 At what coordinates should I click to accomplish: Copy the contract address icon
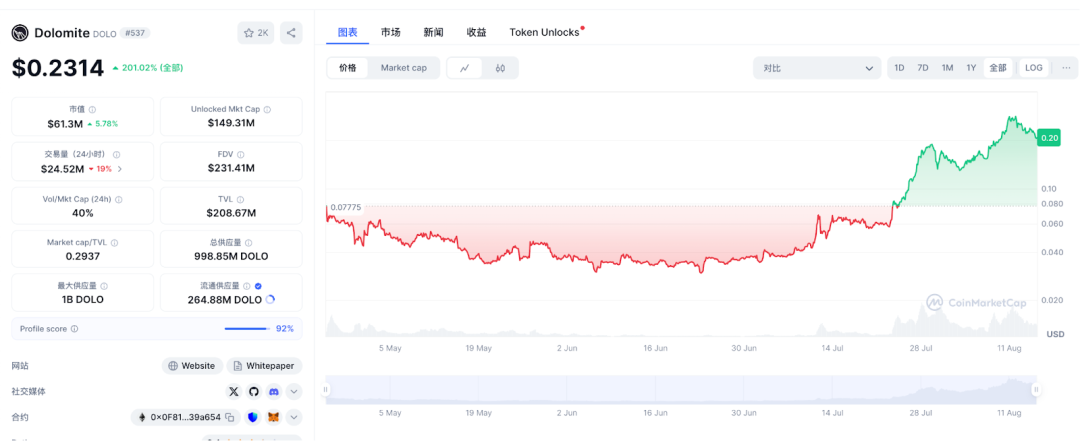coord(230,417)
